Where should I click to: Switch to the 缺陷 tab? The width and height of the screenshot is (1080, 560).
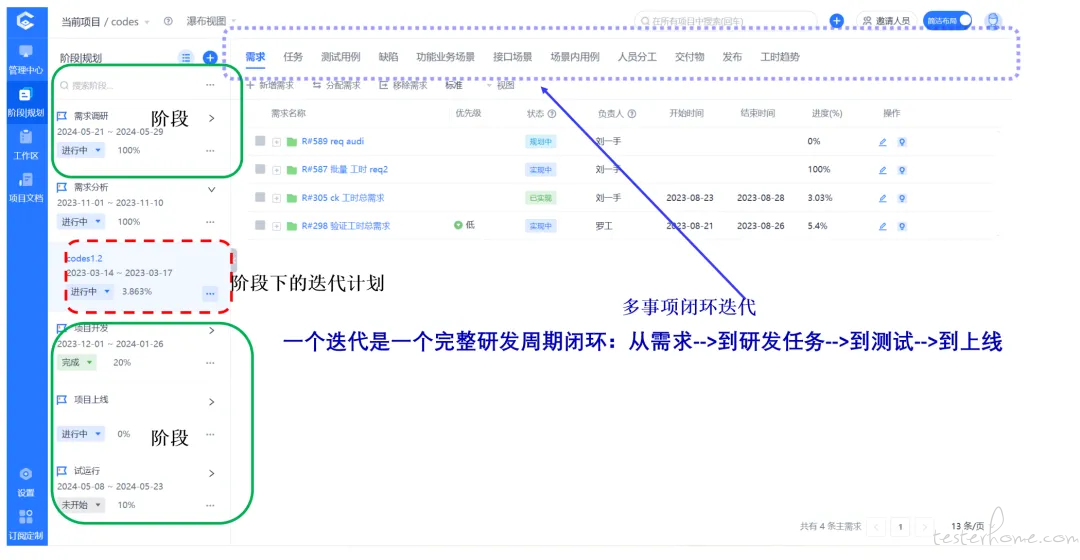(x=388, y=57)
